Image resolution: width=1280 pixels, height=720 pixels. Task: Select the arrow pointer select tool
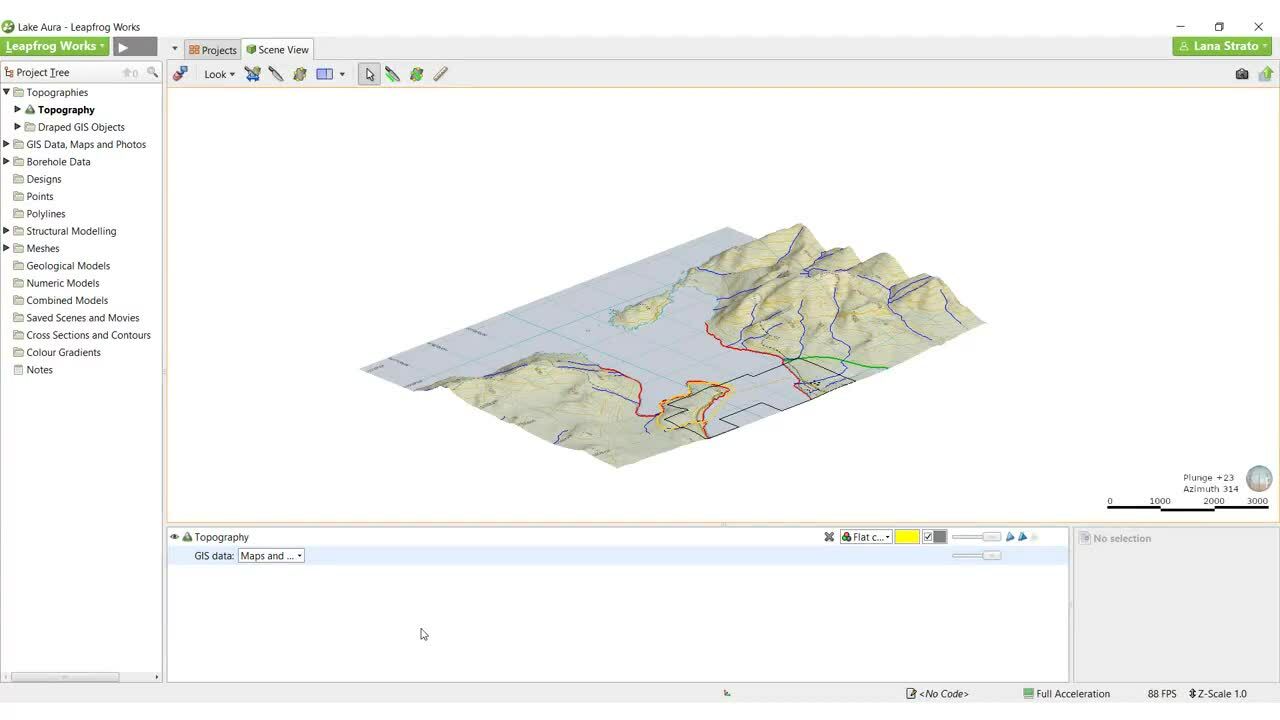click(369, 74)
